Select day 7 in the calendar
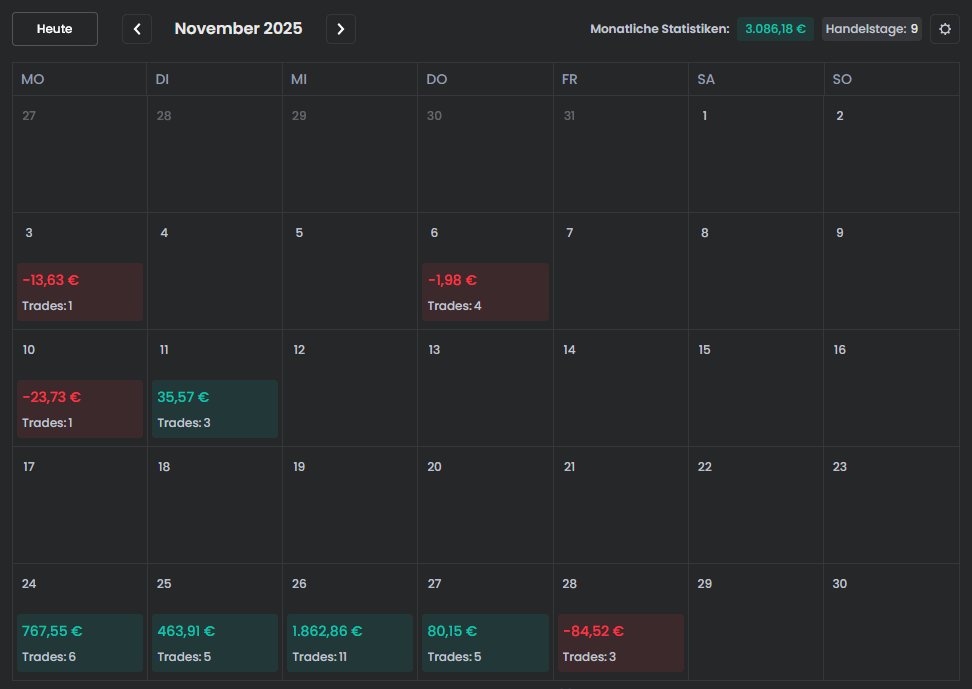 click(x=621, y=271)
